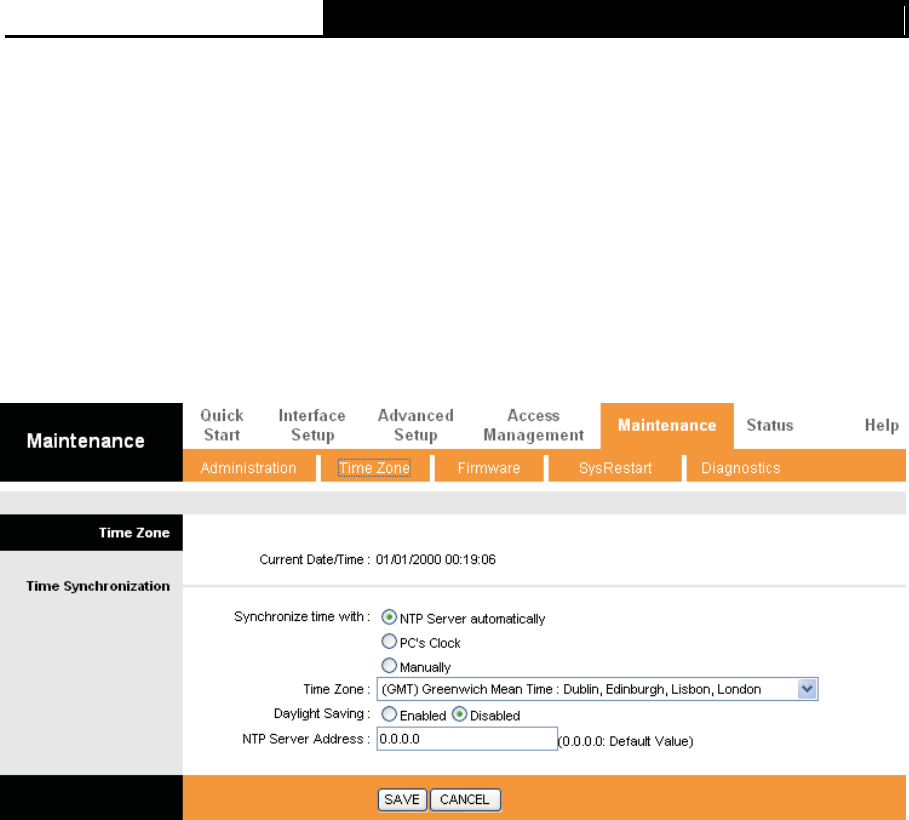Click the GMT Greenwich Mean Time combo box
The image size is (909, 820).
[x=597, y=689]
